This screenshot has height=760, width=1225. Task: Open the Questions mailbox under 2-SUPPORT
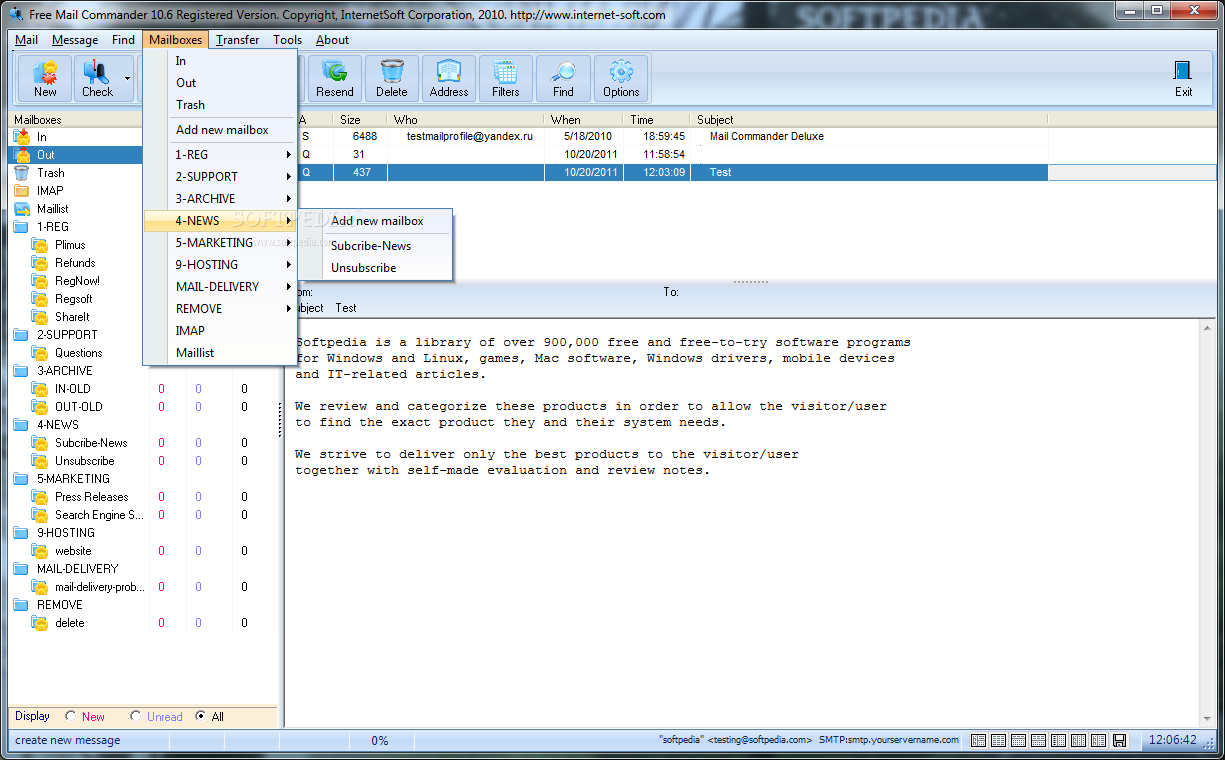click(78, 353)
